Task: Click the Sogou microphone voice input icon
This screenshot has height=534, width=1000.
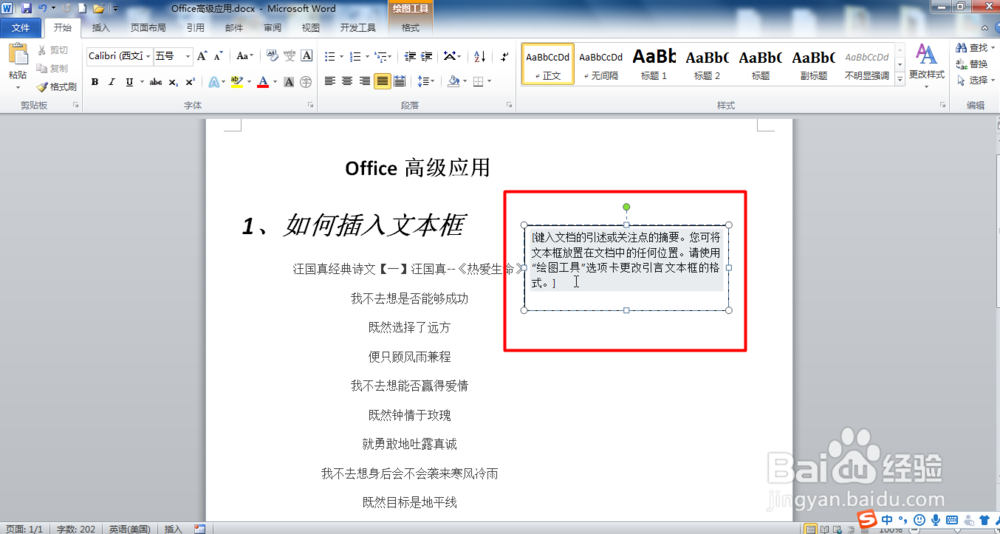Action: coord(936,519)
